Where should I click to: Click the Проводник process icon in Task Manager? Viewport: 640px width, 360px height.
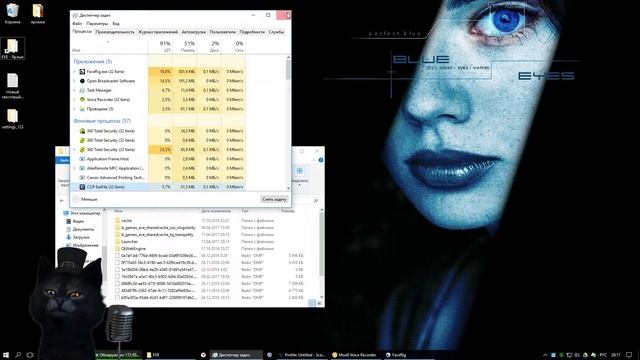point(82,109)
